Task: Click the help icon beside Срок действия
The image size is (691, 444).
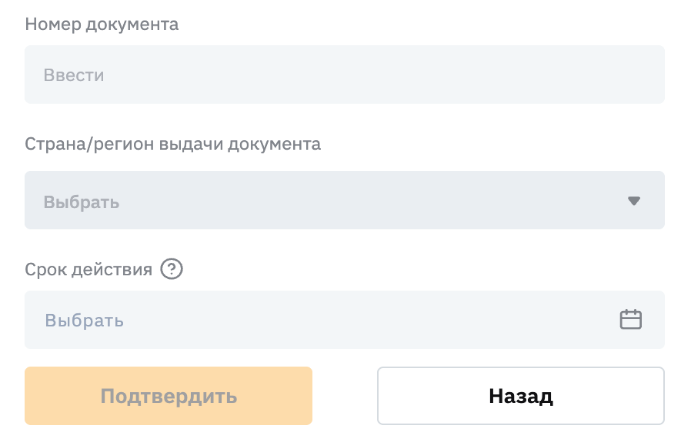Action: click(172, 269)
